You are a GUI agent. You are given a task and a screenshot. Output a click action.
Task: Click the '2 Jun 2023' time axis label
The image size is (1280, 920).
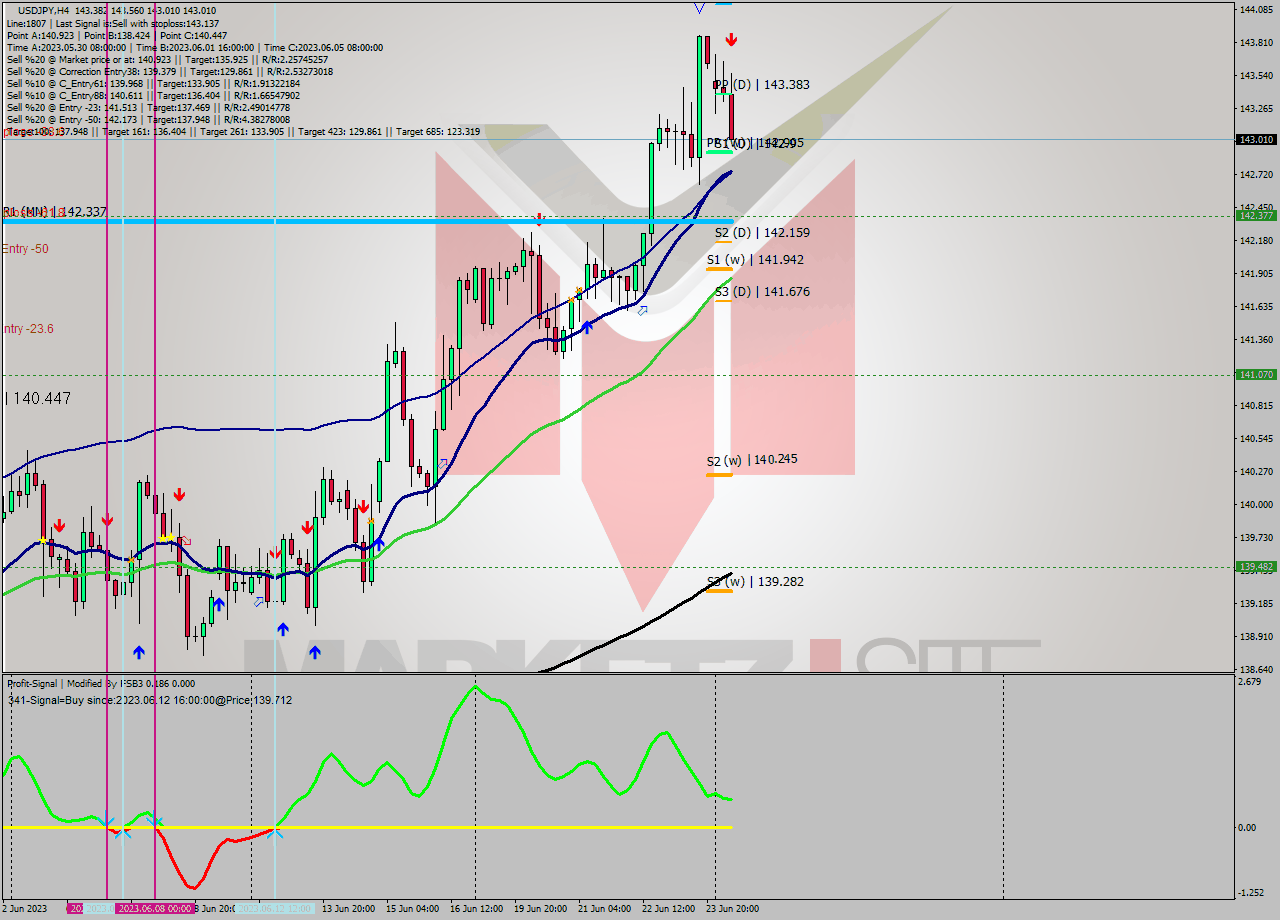[26, 909]
